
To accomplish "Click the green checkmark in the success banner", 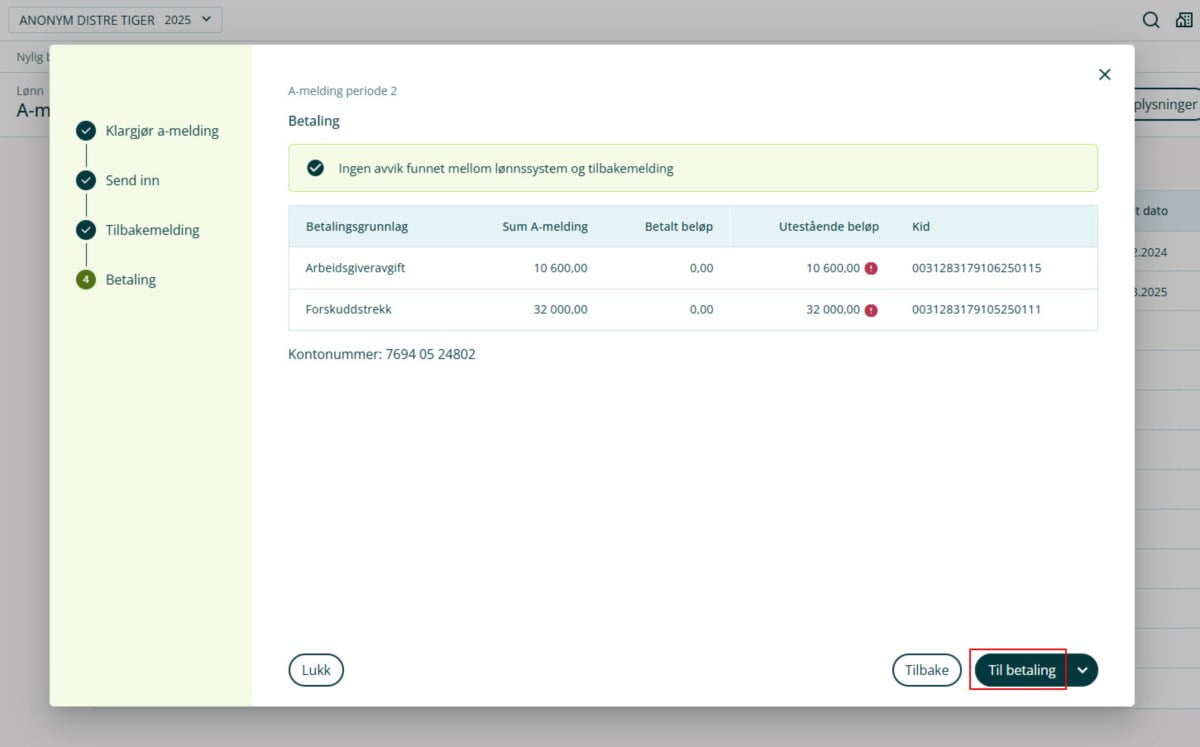I will (316, 168).
